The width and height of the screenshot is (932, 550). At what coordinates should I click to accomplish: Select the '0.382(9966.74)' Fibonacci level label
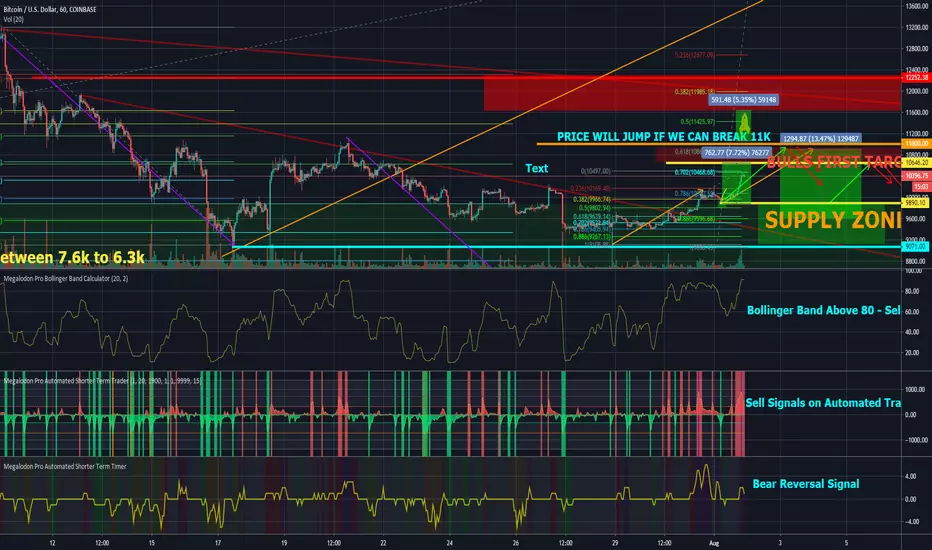pyautogui.click(x=592, y=200)
